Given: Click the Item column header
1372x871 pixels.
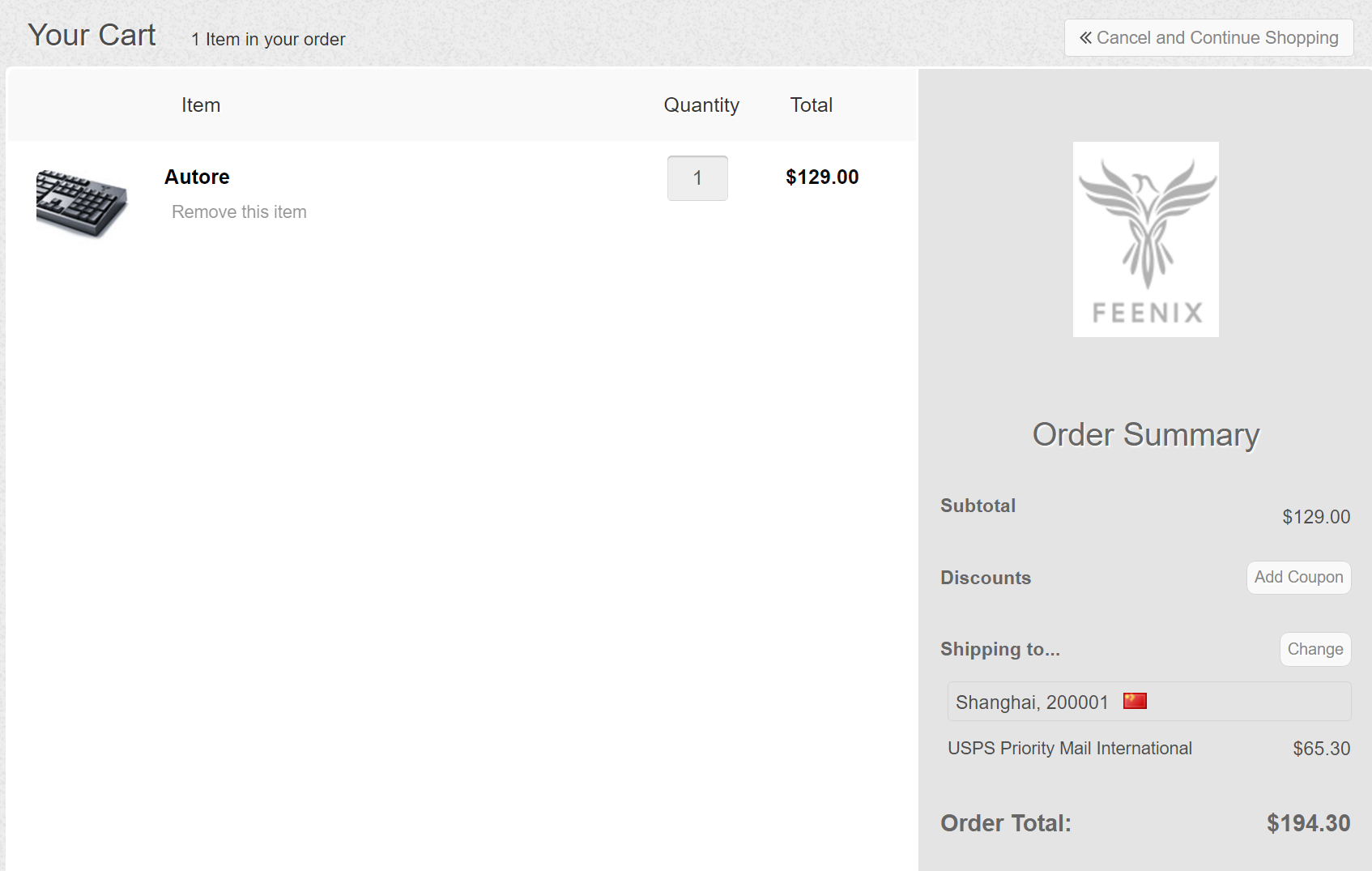Looking at the screenshot, I should pyautogui.click(x=201, y=105).
